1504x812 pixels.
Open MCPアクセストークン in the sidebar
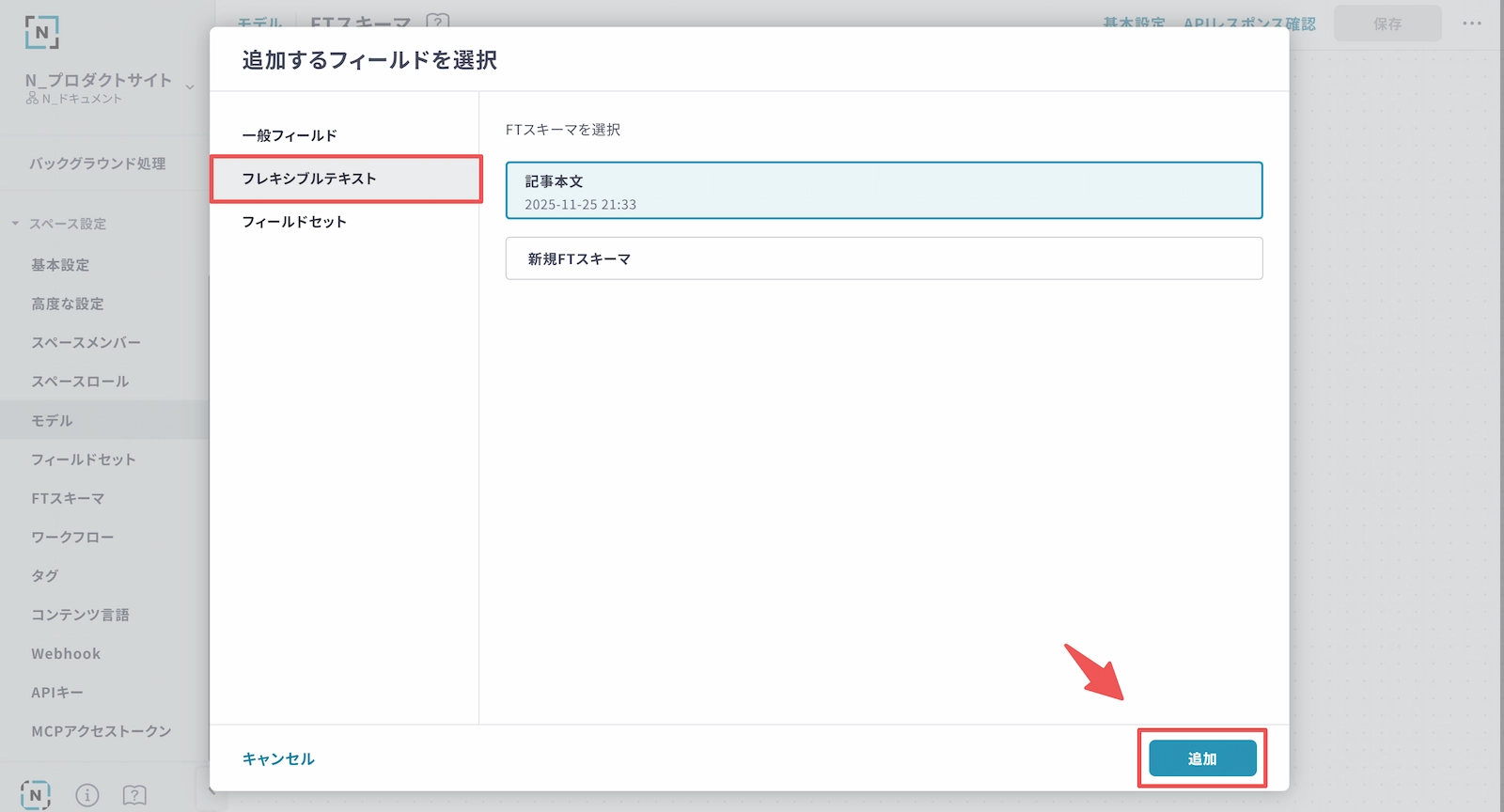pyautogui.click(x=102, y=731)
